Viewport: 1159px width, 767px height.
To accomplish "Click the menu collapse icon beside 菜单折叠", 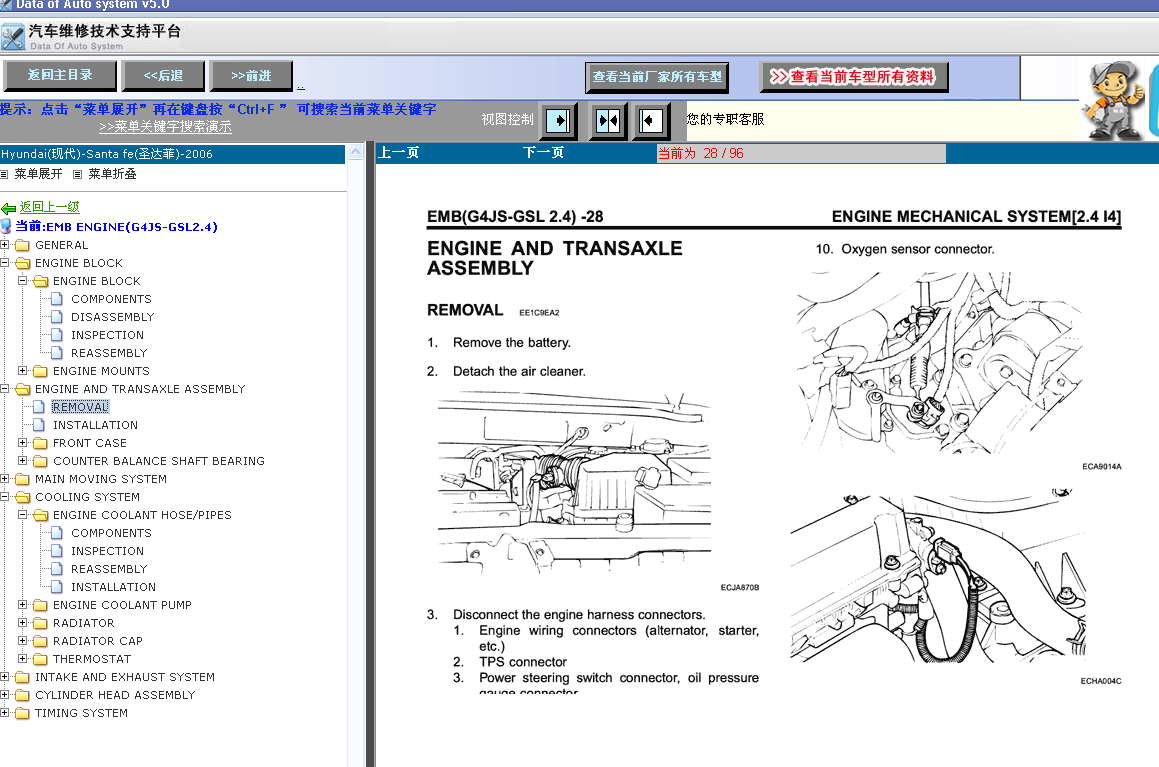I will [78, 174].
